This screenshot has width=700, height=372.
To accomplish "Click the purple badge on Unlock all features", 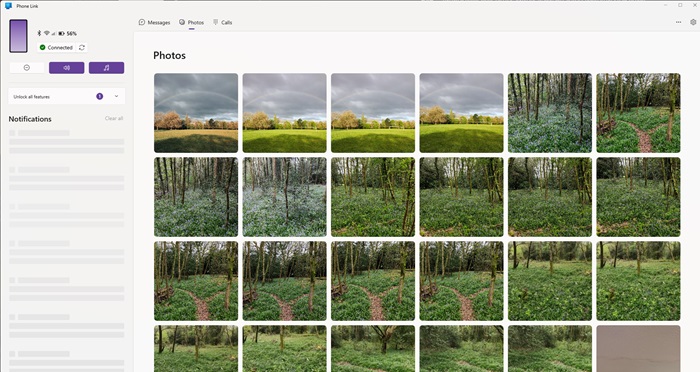I will [x=100, y=96].
